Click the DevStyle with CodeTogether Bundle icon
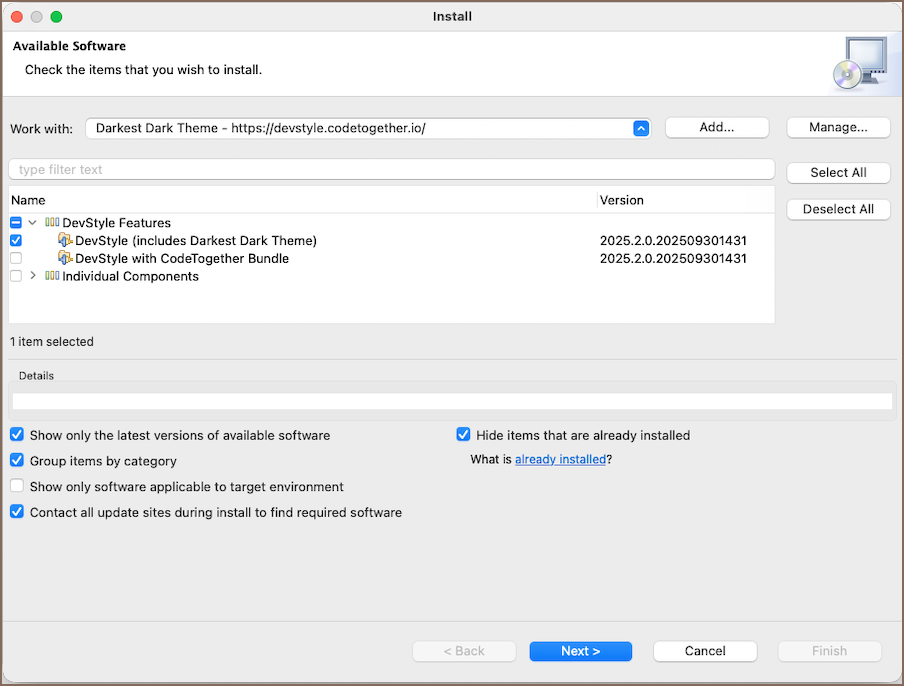This screenshot has width=904, height=686. tap(66, 259)
